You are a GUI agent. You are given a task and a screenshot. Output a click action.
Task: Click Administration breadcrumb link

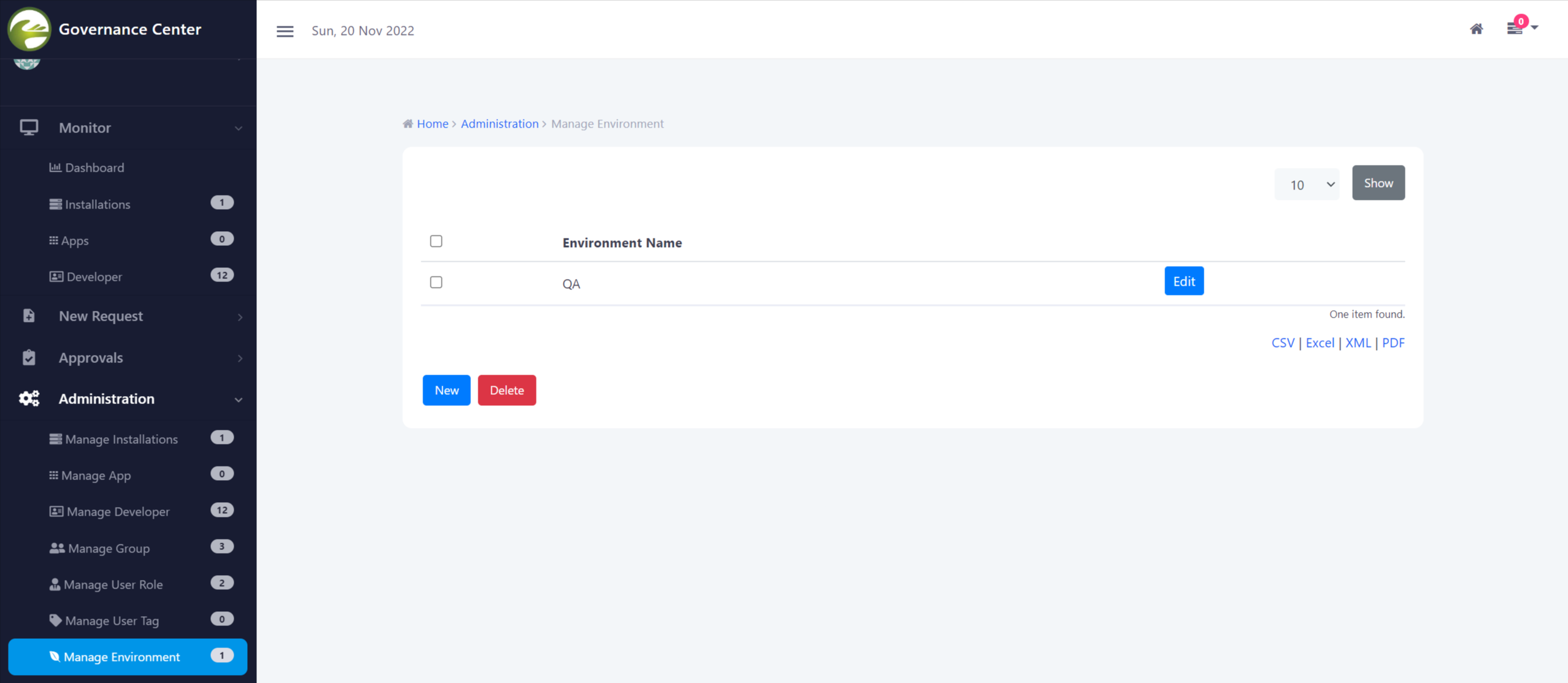click(x=499, y=124)
